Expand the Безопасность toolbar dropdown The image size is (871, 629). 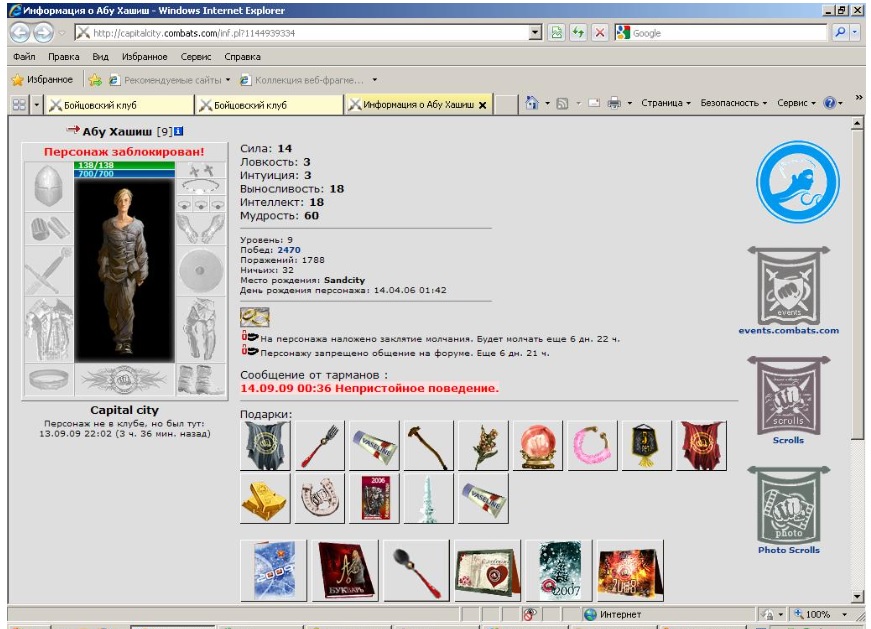pyautogui.click(x=733, y=103)
